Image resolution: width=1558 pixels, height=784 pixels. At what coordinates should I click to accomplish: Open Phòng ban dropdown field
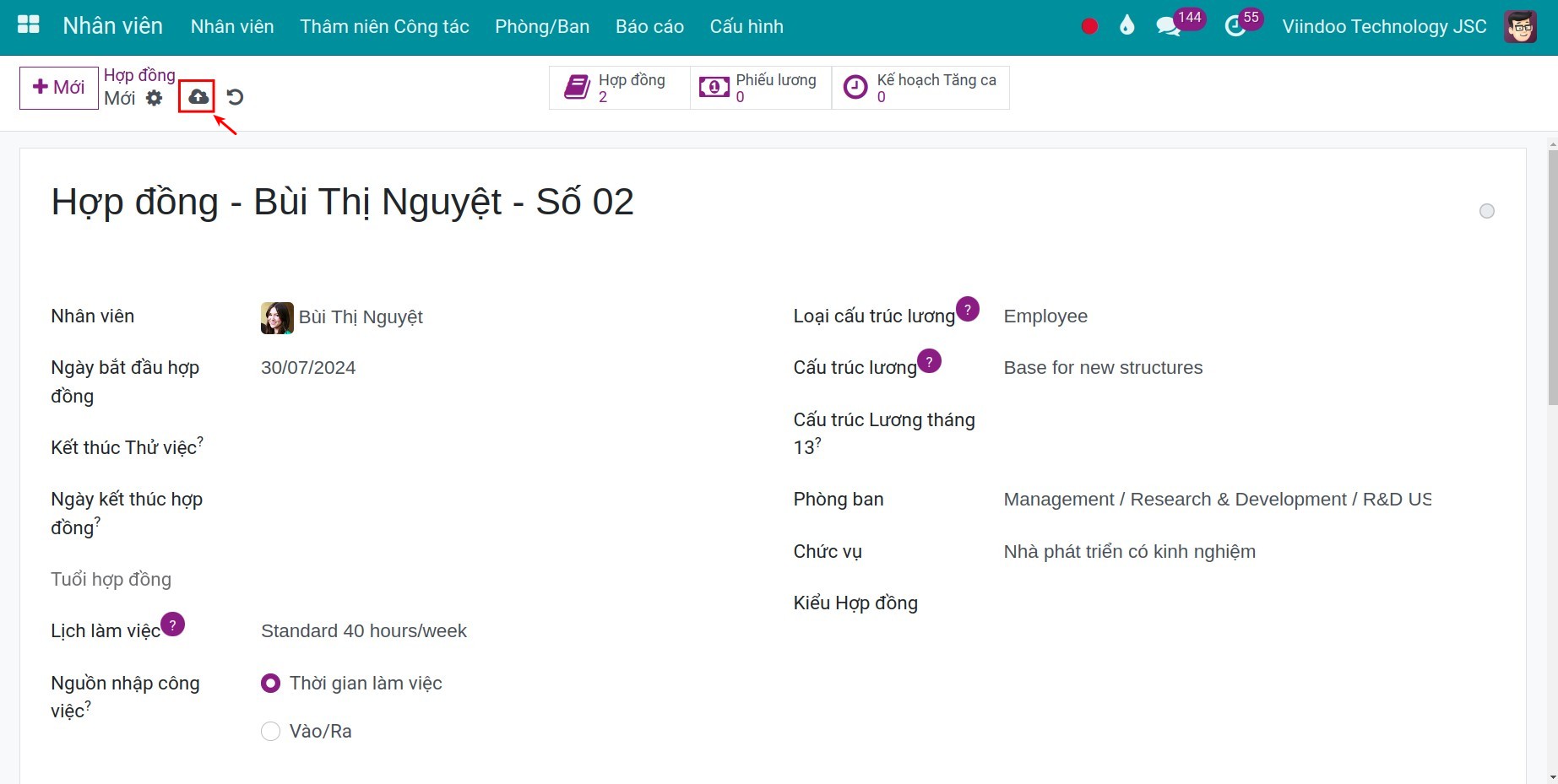pos(1217,500)
